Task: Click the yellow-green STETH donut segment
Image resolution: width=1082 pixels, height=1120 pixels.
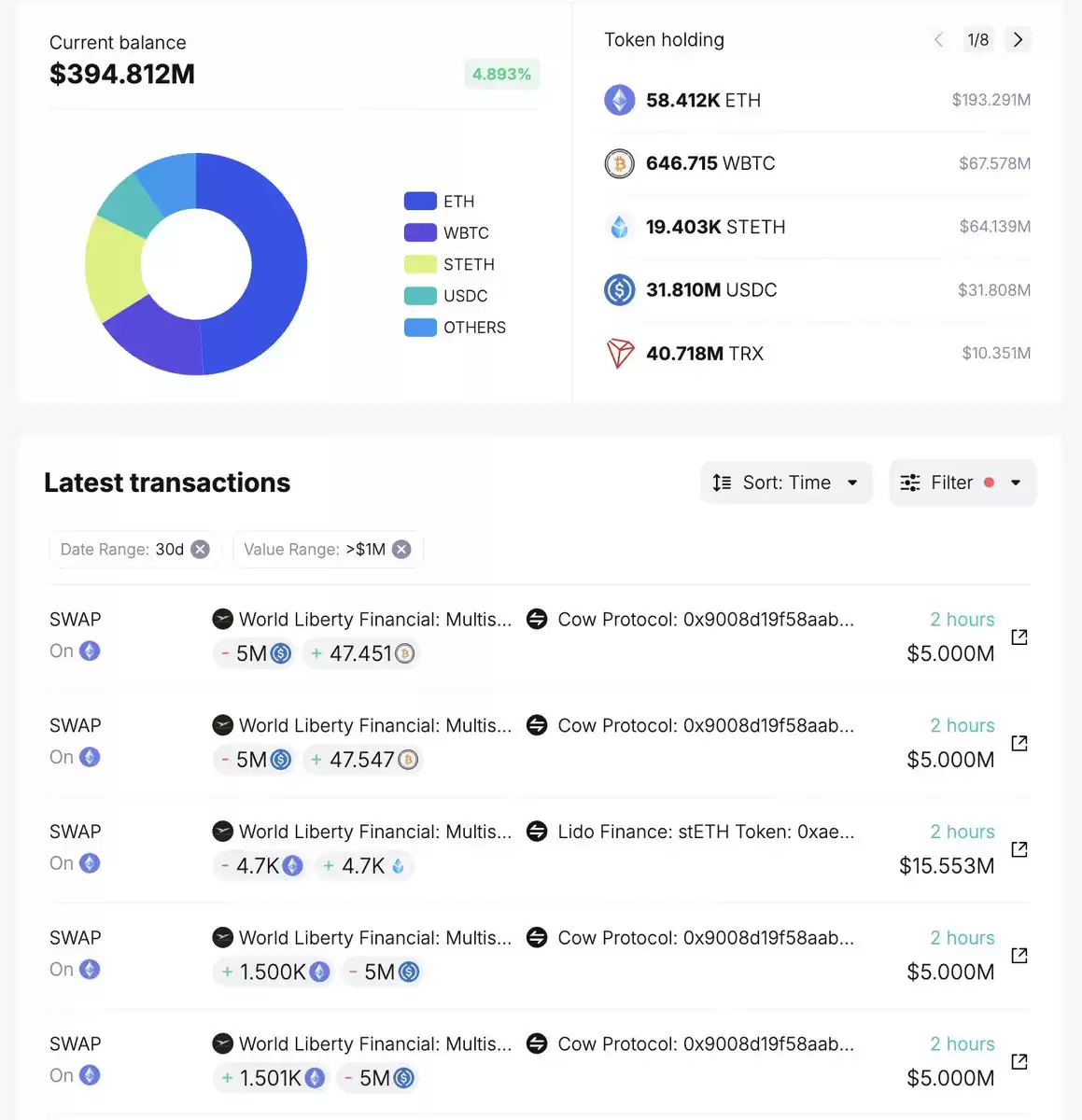Action: pos(114,269)
